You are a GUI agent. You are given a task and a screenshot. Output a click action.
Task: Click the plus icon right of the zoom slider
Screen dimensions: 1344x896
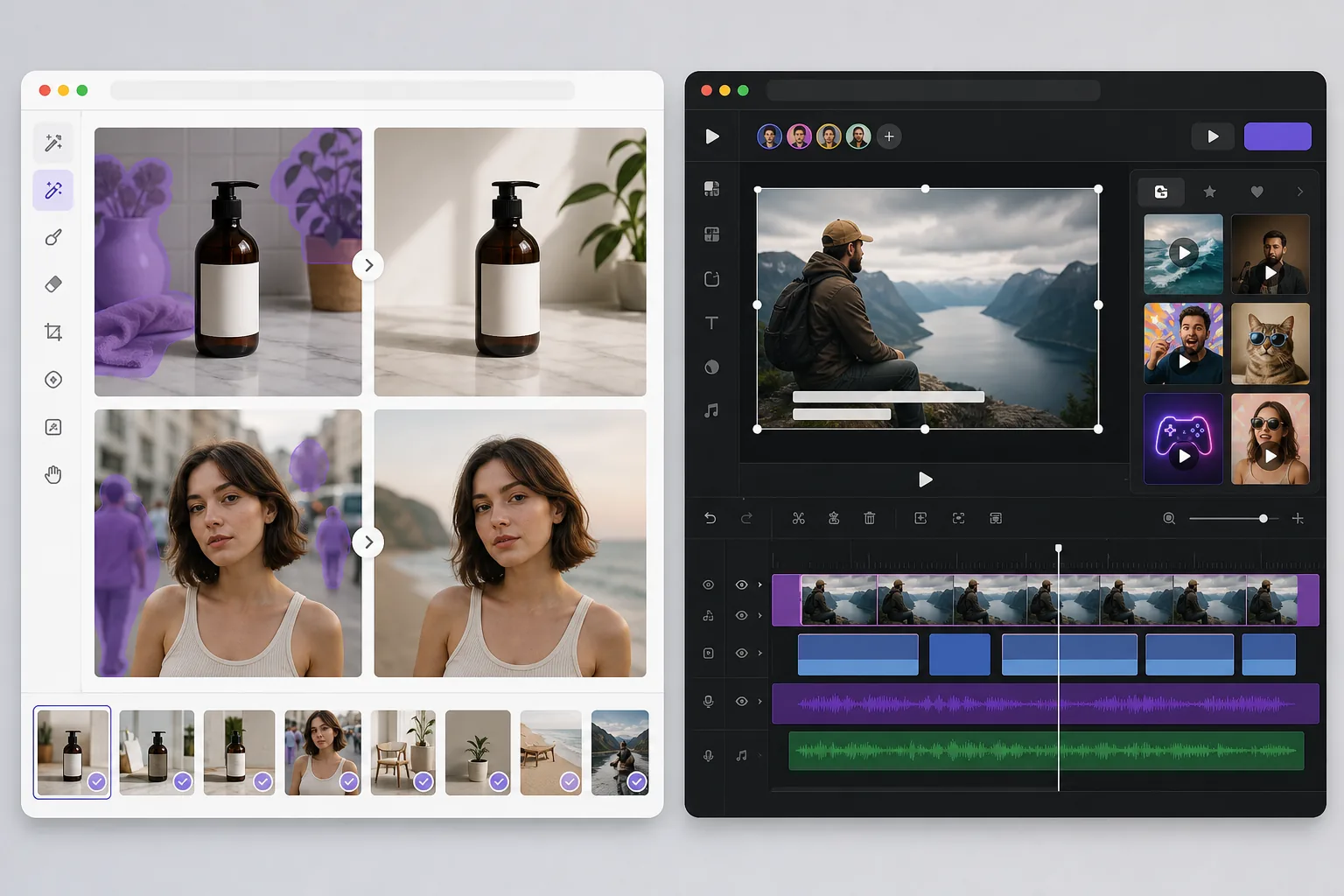1298,519
